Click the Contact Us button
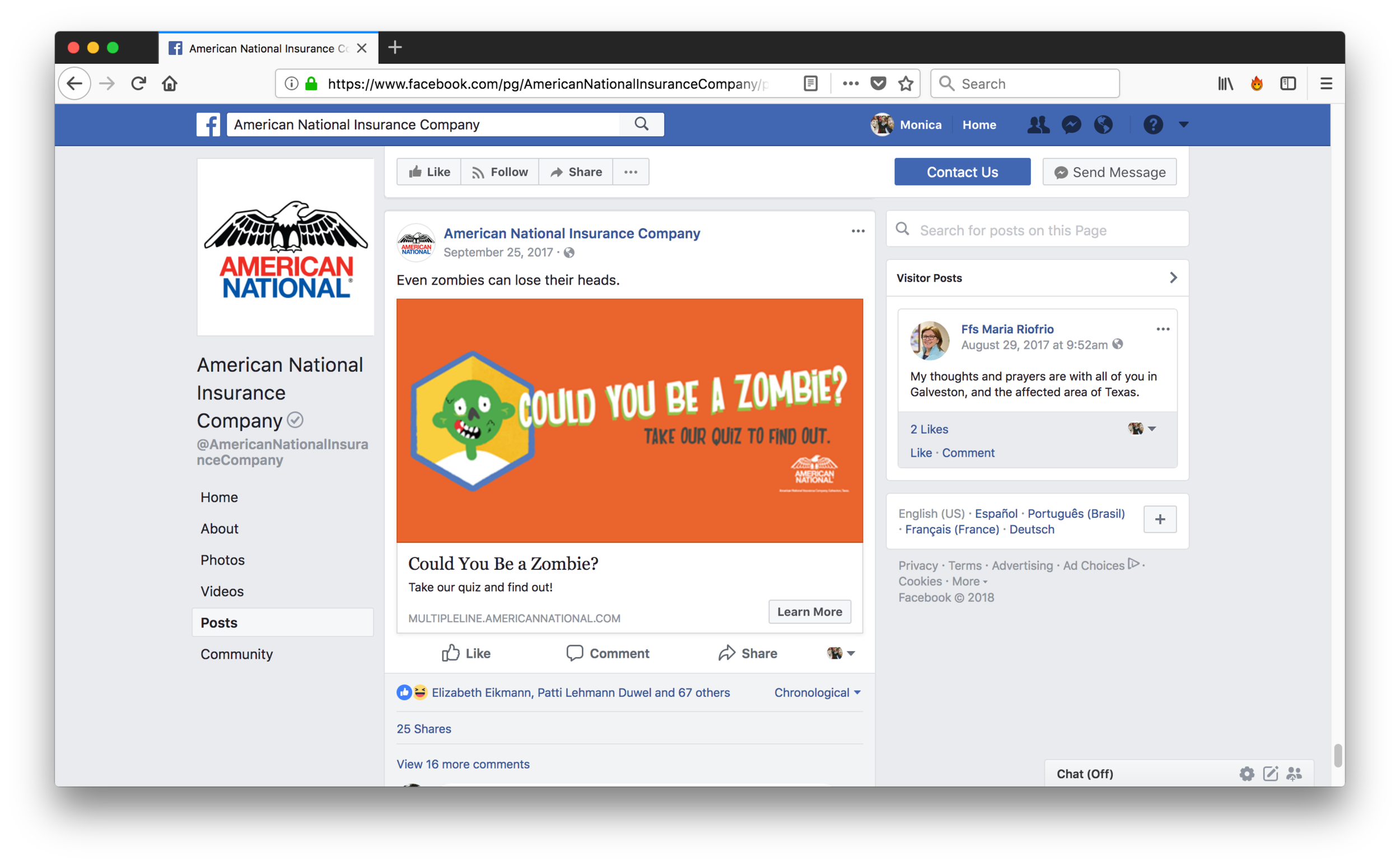Screen dimensions: 1400x865 click(962, 171)
